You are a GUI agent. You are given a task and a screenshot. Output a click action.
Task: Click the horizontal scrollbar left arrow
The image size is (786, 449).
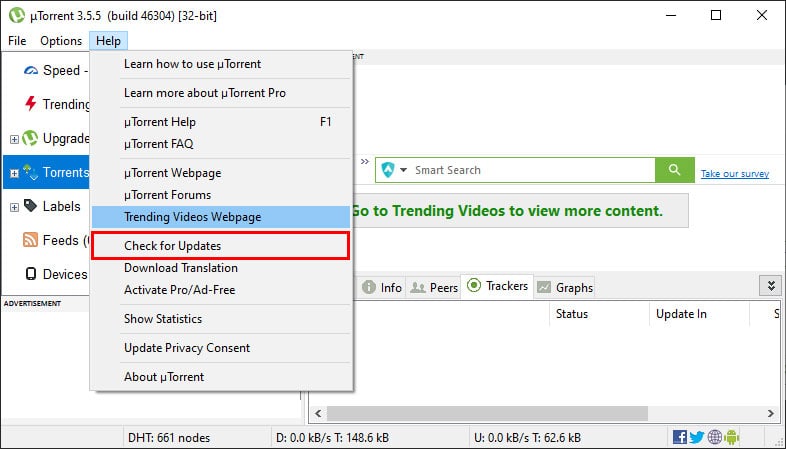coord(318,413)
